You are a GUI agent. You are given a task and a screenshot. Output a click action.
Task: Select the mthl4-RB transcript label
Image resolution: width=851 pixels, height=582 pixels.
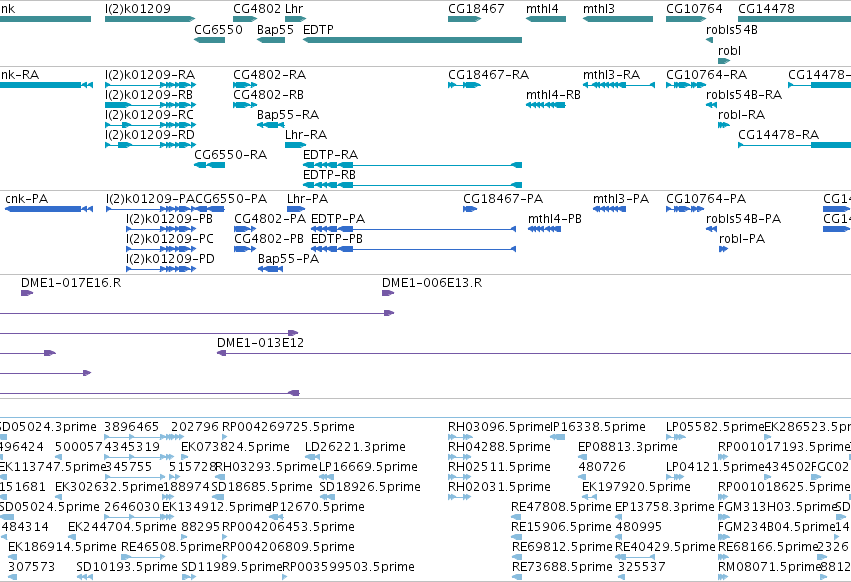(553, 94)
